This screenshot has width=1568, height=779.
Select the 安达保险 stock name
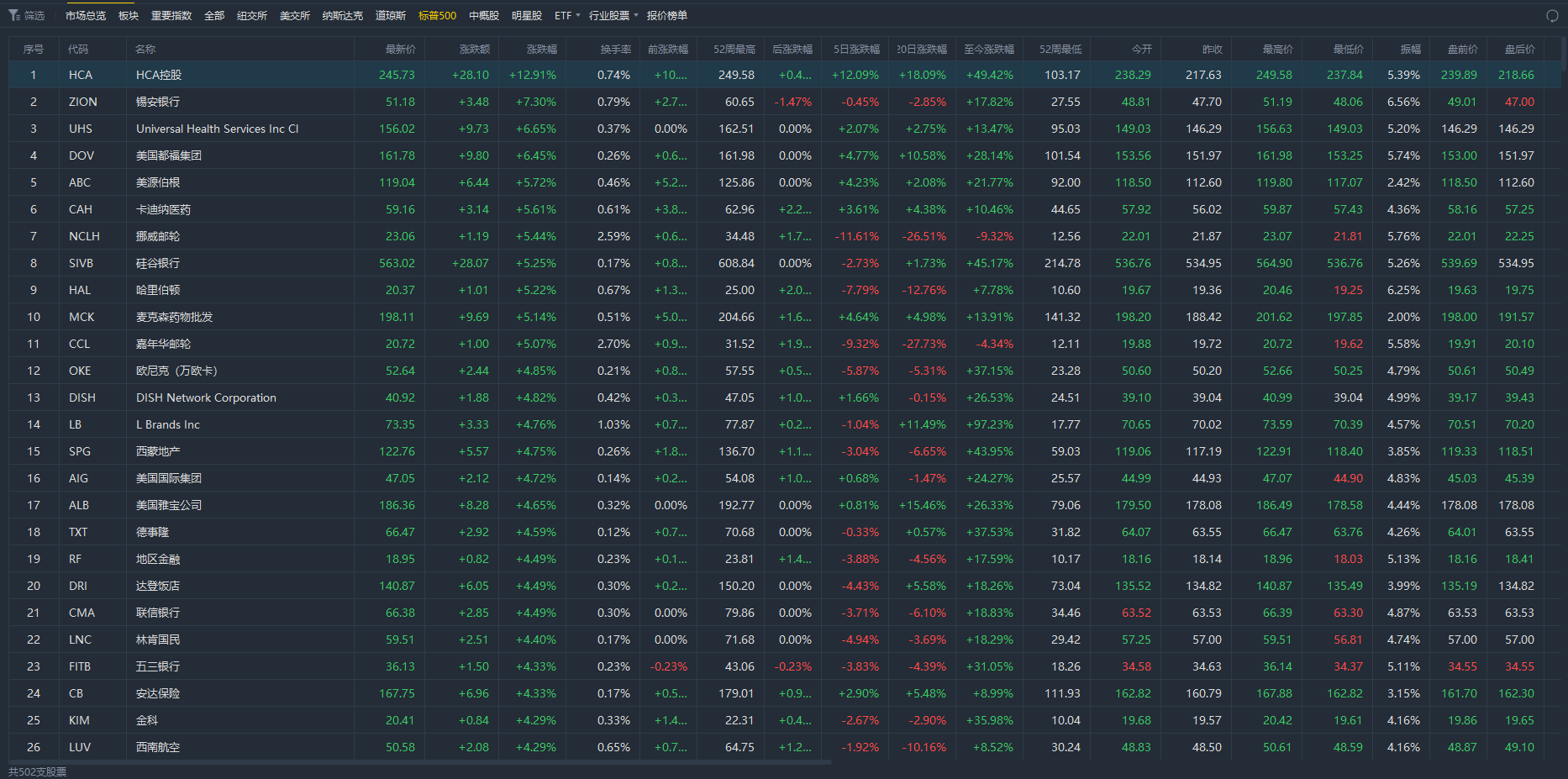click(158, 693)
